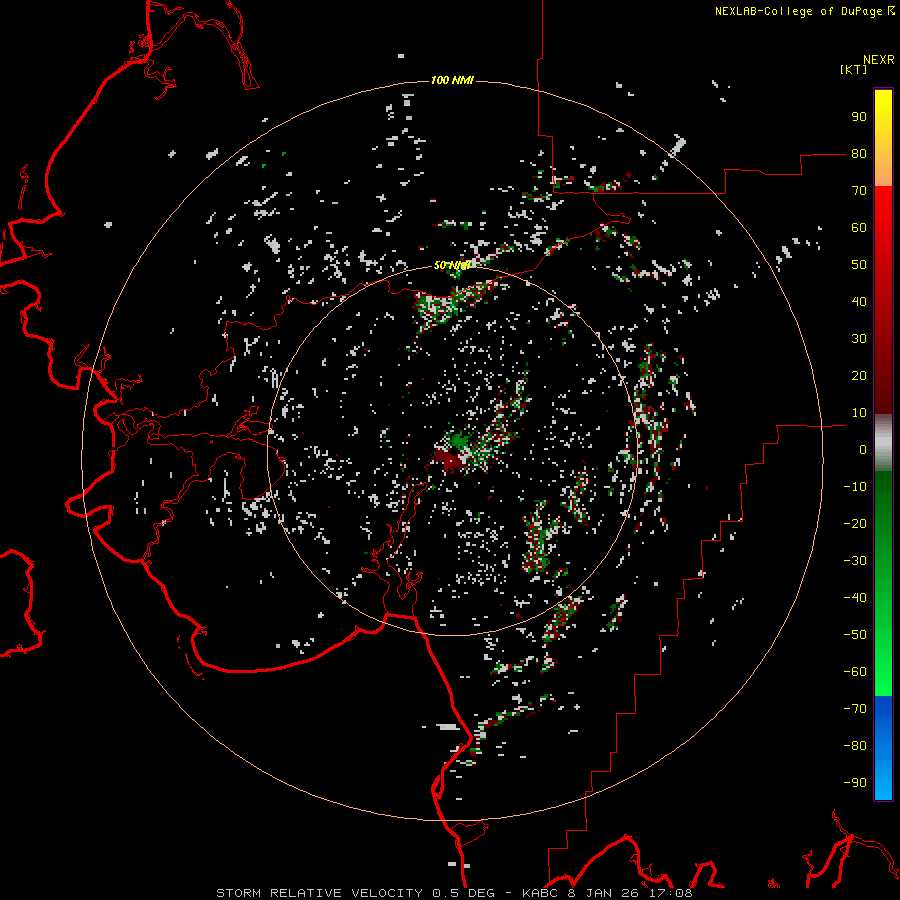Click the "90" value on the velocity scale
The height and width of the screenshot is (900, 900).
click(x=859, y=117)
